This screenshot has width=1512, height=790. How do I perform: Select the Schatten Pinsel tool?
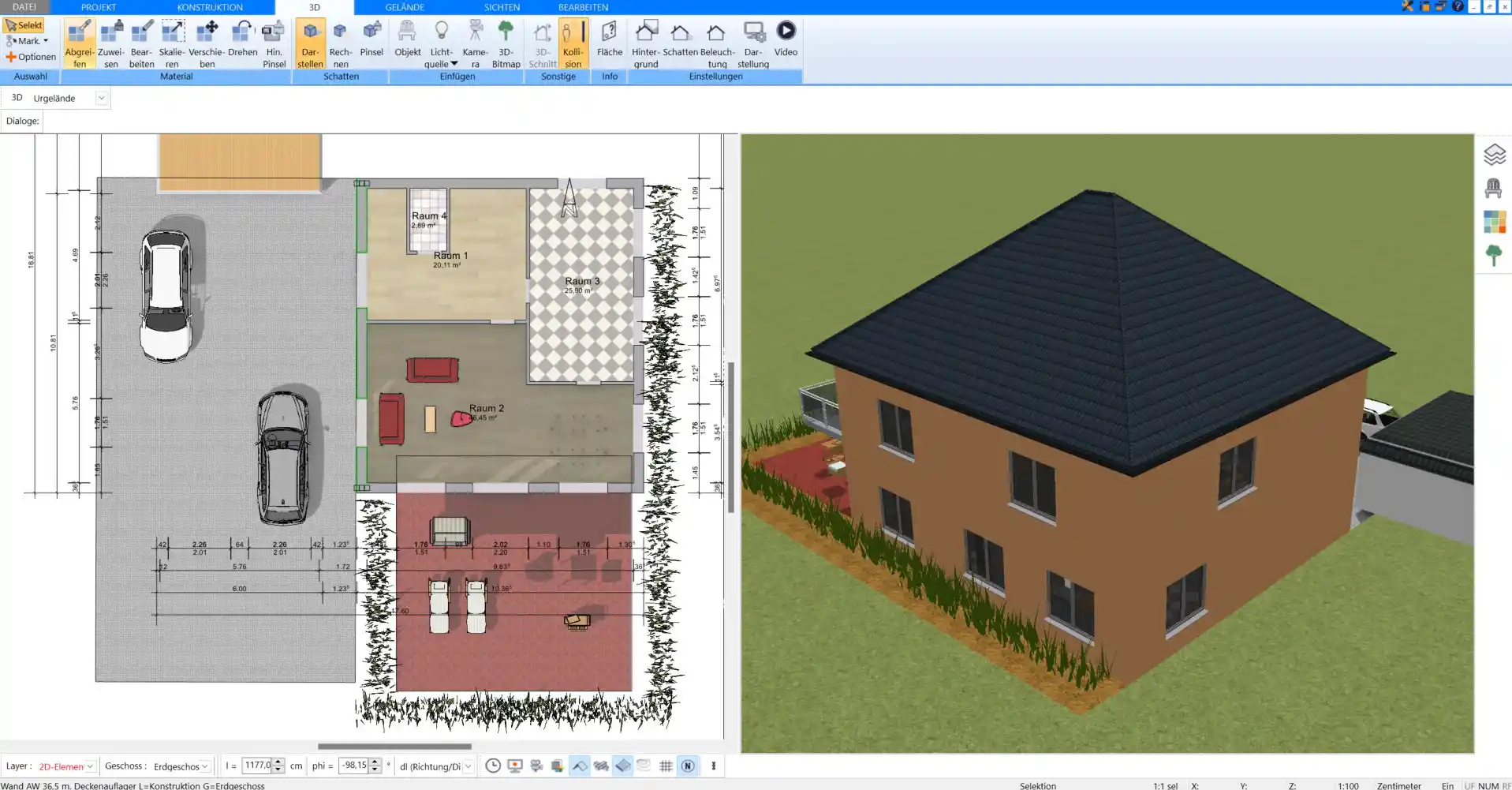(x=371, y=39)
